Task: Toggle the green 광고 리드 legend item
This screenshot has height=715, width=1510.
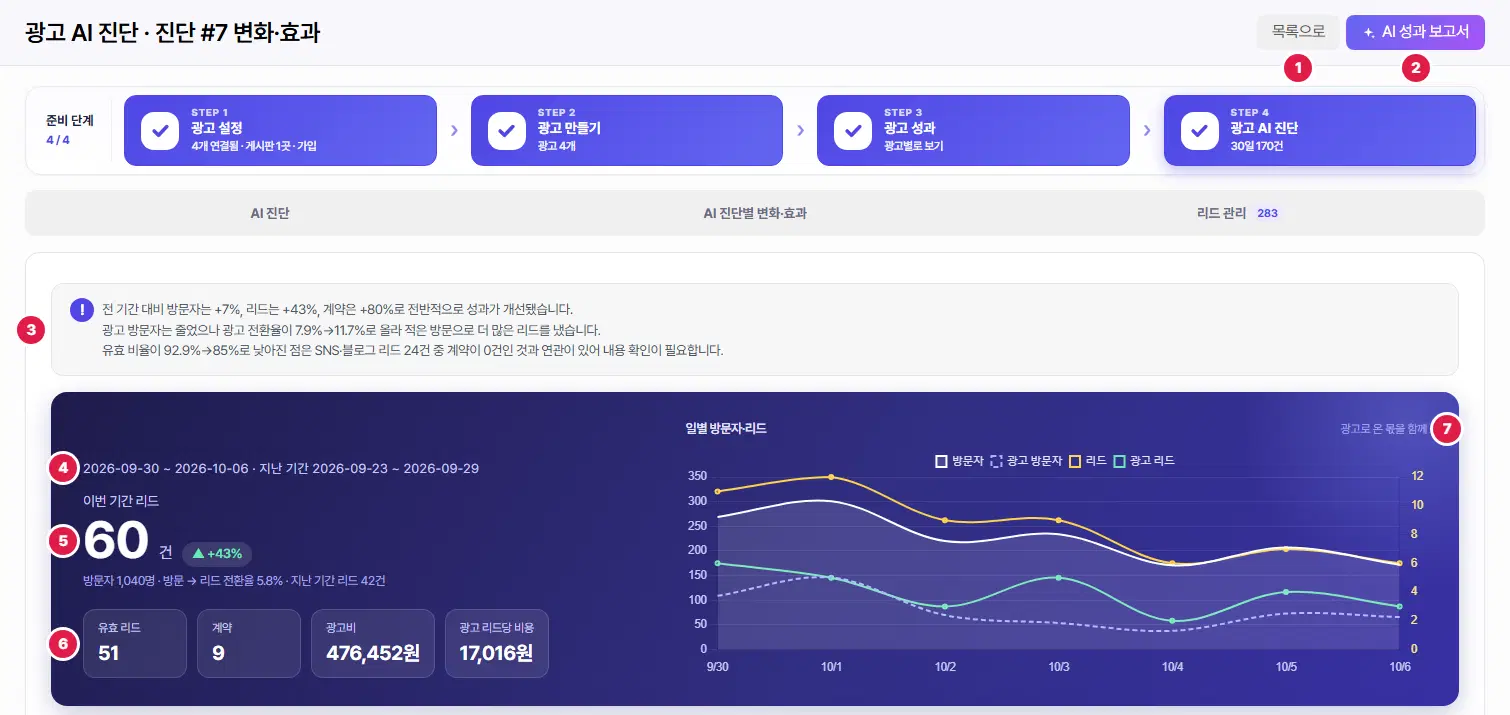Action: pos(1144,461)
